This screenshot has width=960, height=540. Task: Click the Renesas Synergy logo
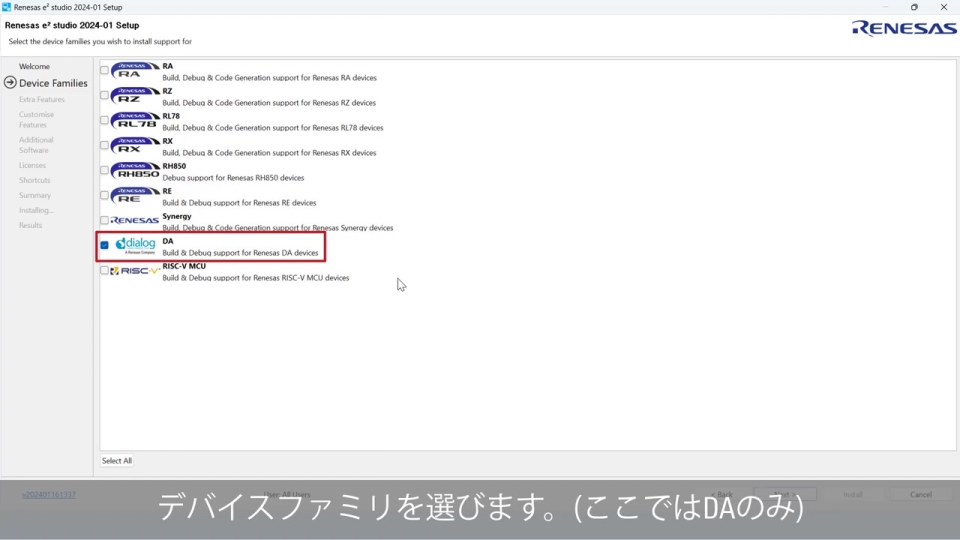pyautogui.click(x=135, y=220)
